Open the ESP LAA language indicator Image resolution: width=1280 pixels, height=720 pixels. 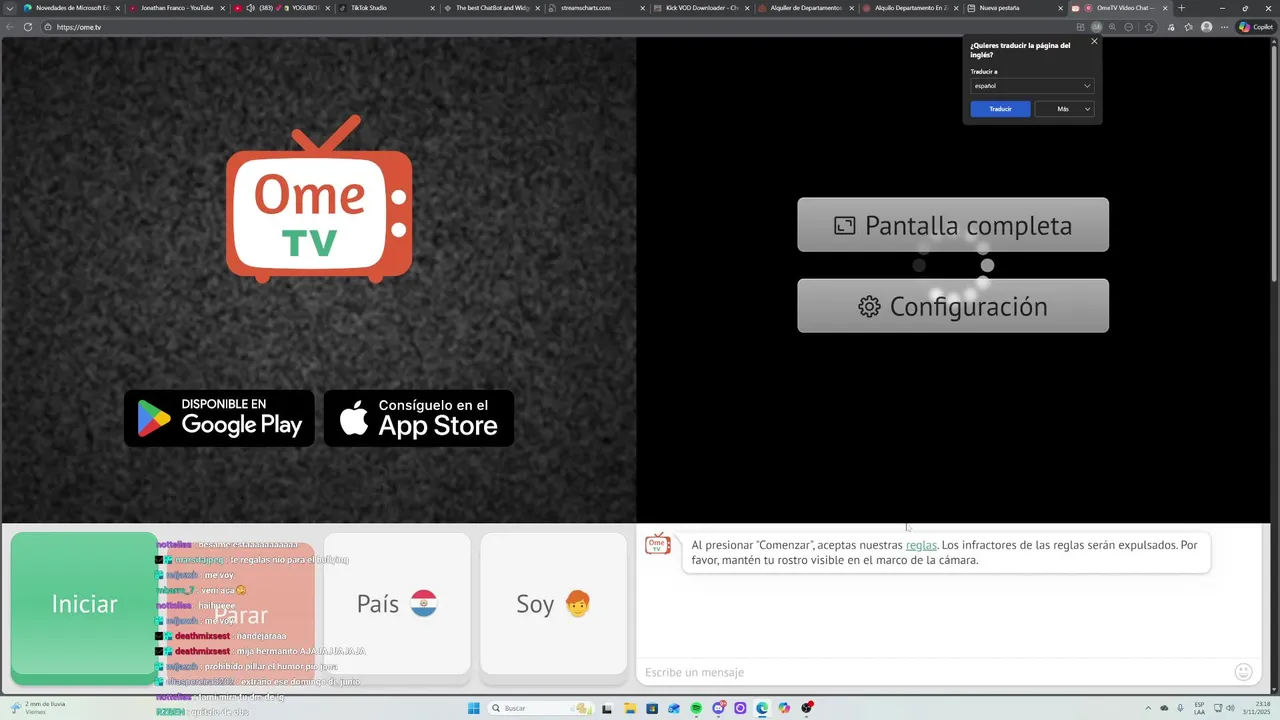point(1200,708)
